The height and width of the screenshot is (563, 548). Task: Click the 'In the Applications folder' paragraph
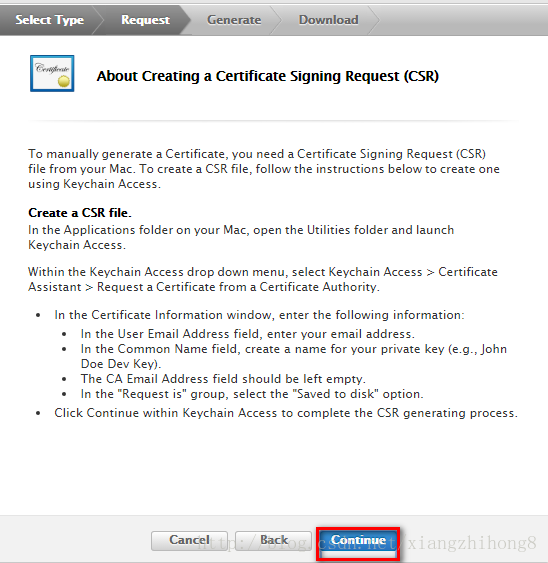point(241,237)
